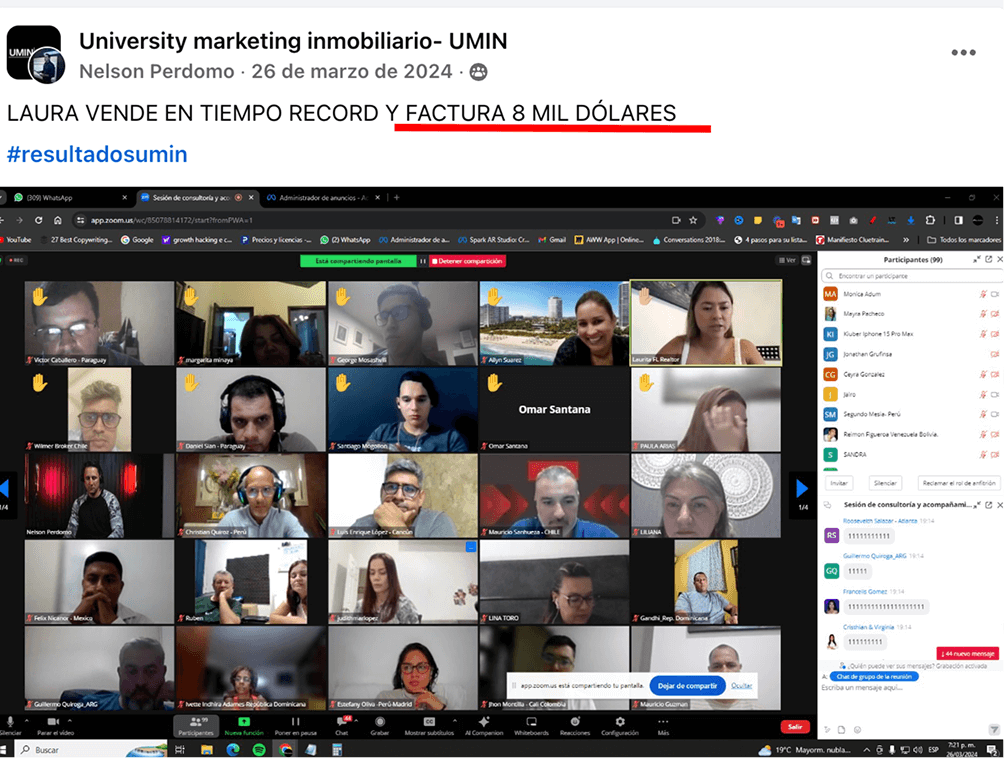Toggle Mostrar subtítulos captions
This screenshot has height=758, width=1004.
point(428,722)
